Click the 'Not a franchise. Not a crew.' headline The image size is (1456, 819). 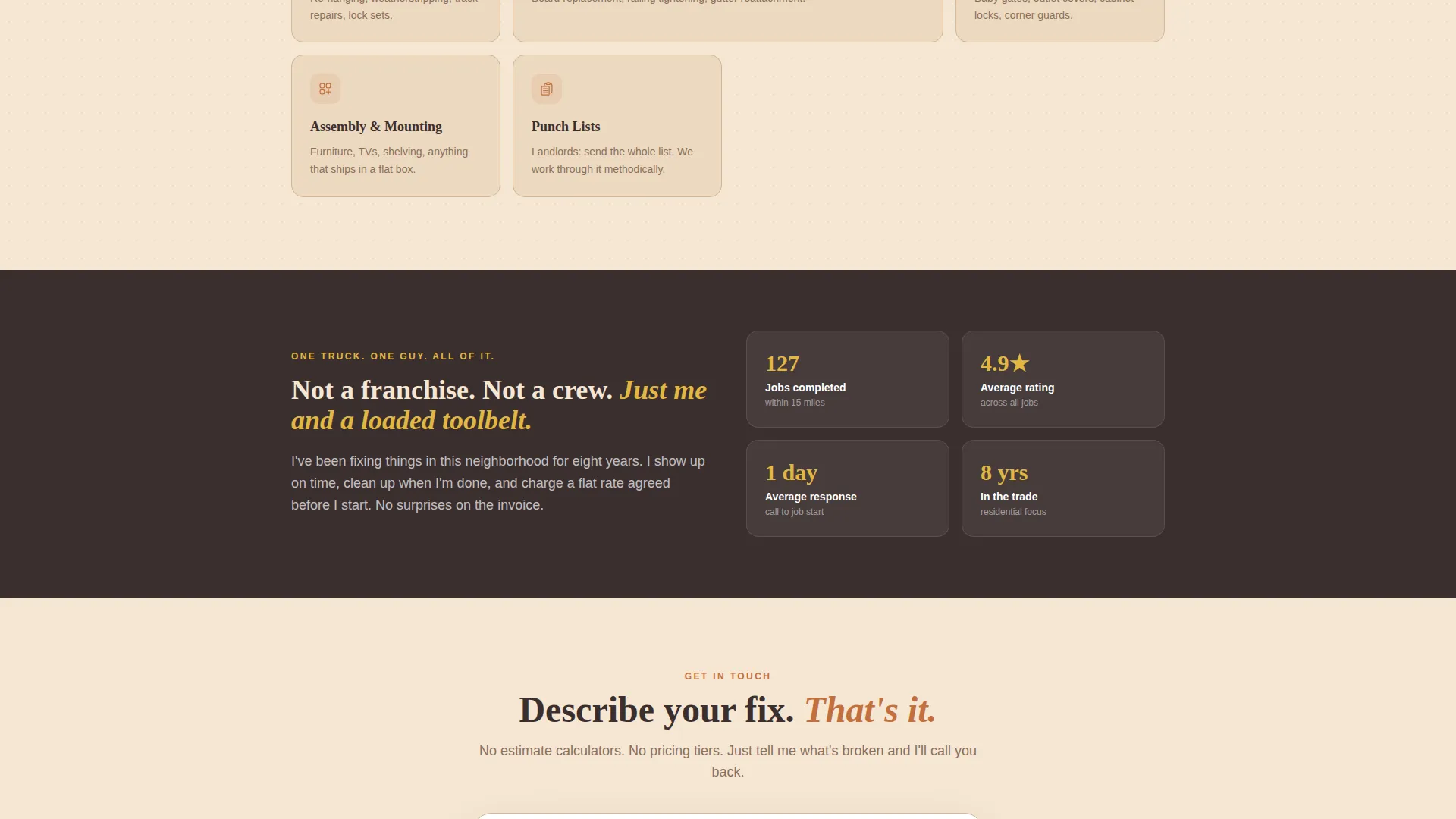[x=499, y=405]
